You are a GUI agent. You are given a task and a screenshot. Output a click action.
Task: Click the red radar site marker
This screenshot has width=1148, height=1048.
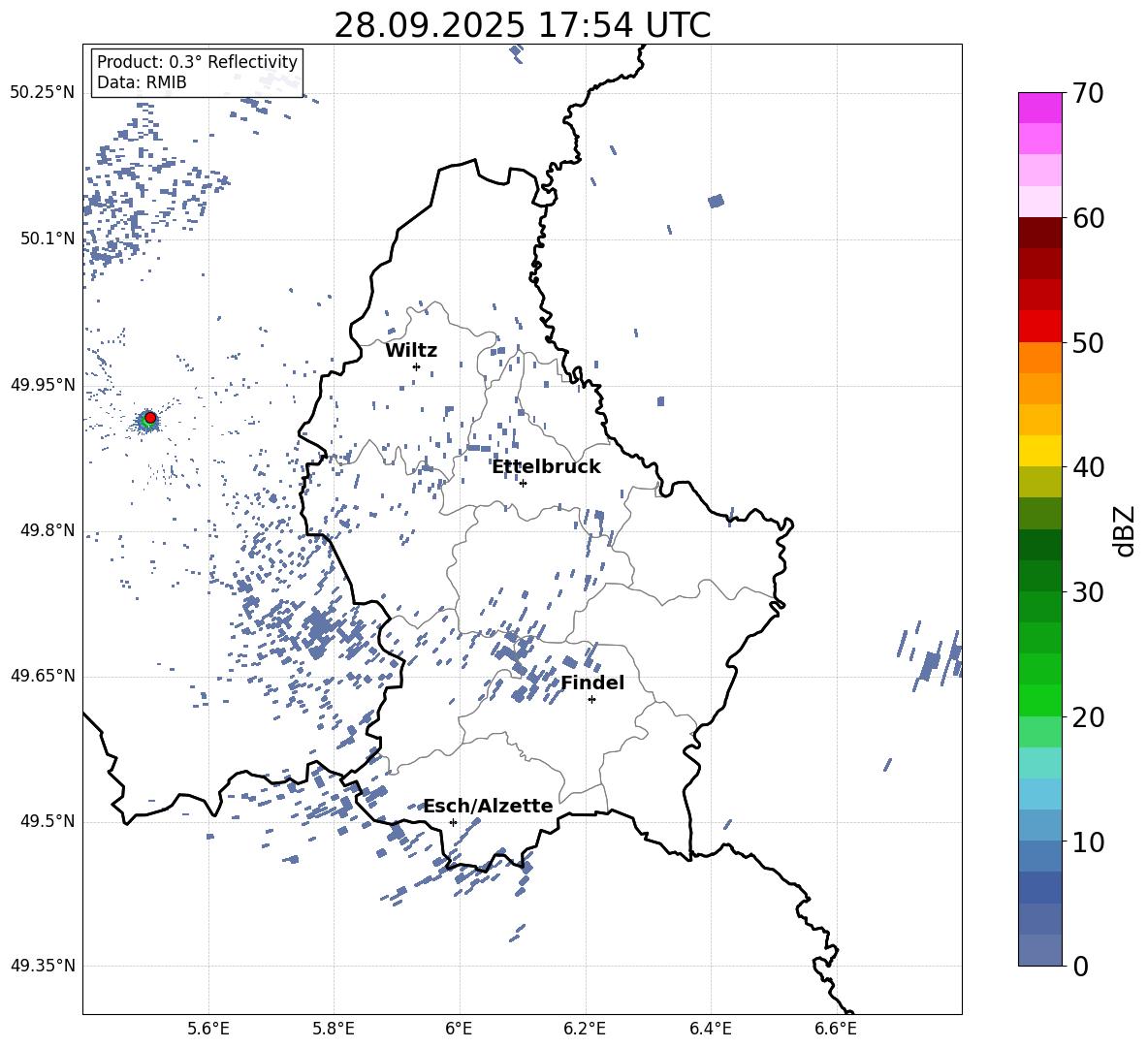(150, 418)
